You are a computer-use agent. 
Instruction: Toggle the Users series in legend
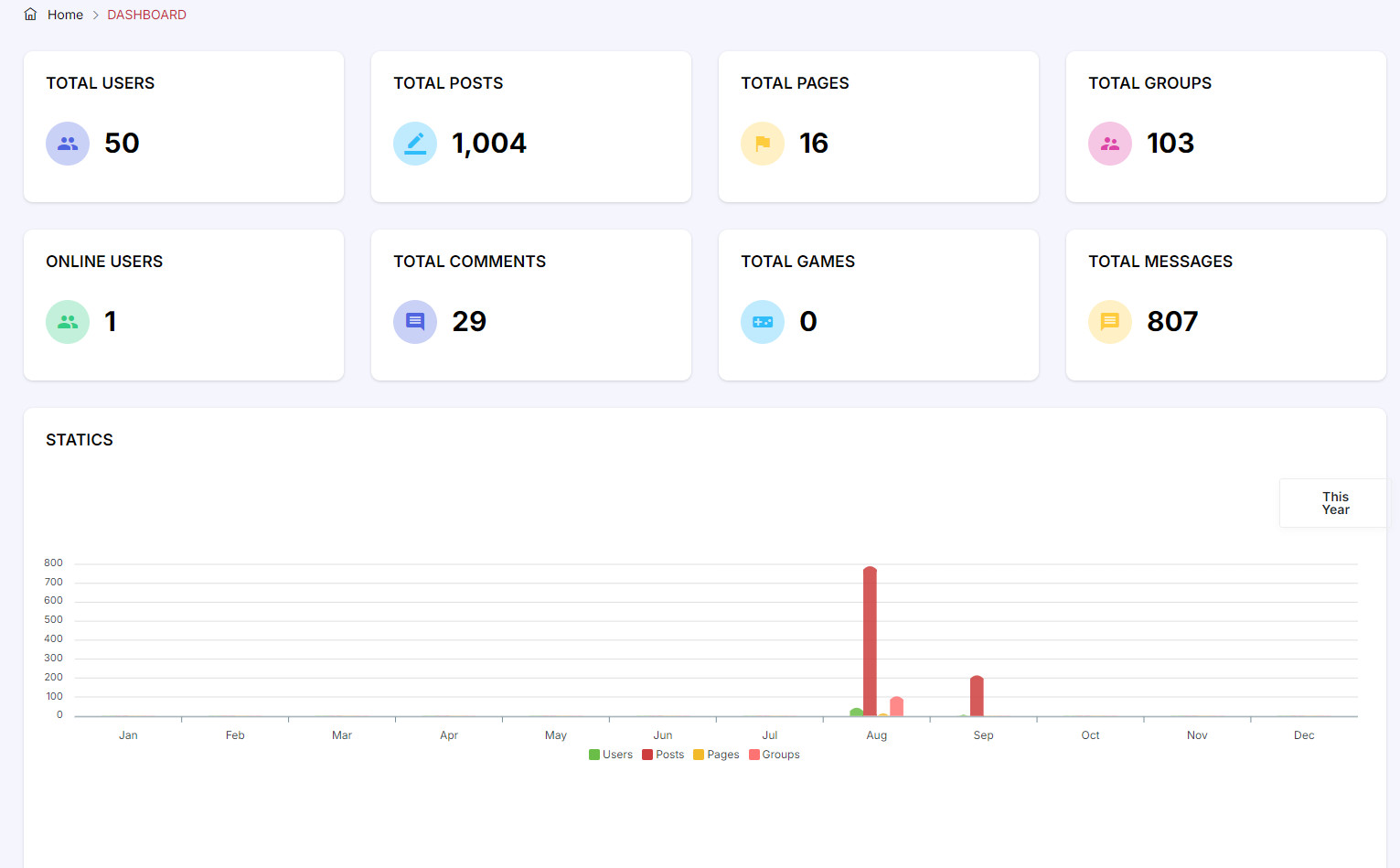click(611, 755)
